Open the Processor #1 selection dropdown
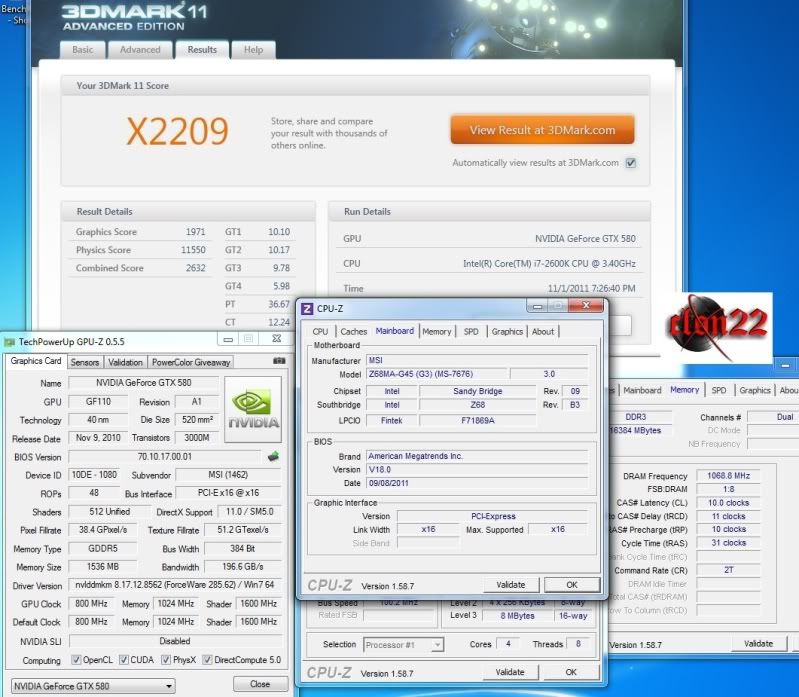Viewport: 799px width, 697px height. [403, 645]
